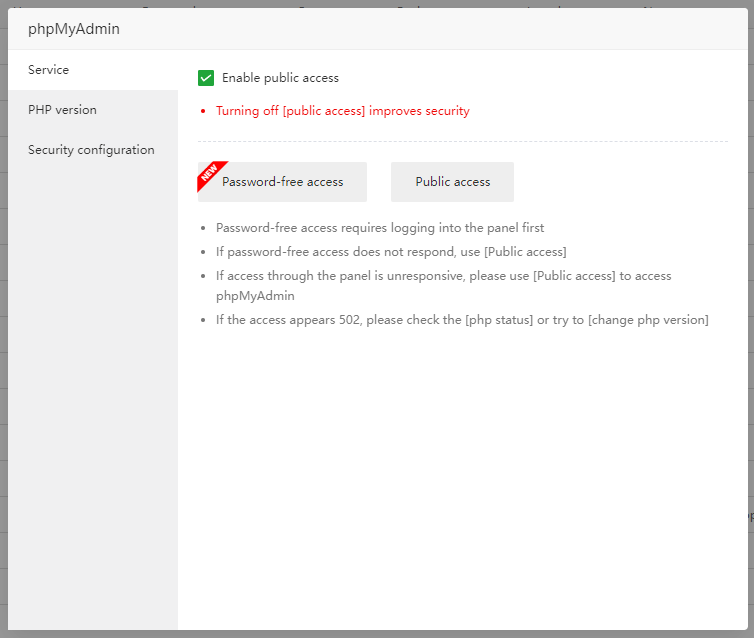This screenshot has width=754, height=638.
Task: Click the note about the panel being unresponsive
Action: 443,276
